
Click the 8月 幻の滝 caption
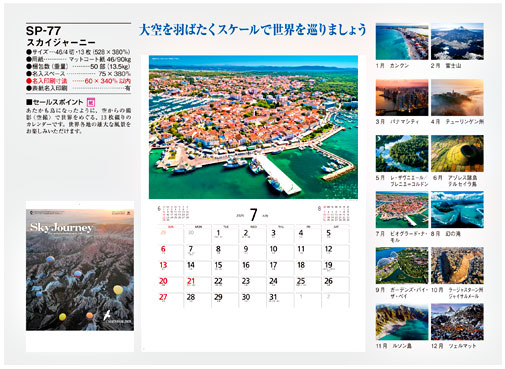coord(446,234)
